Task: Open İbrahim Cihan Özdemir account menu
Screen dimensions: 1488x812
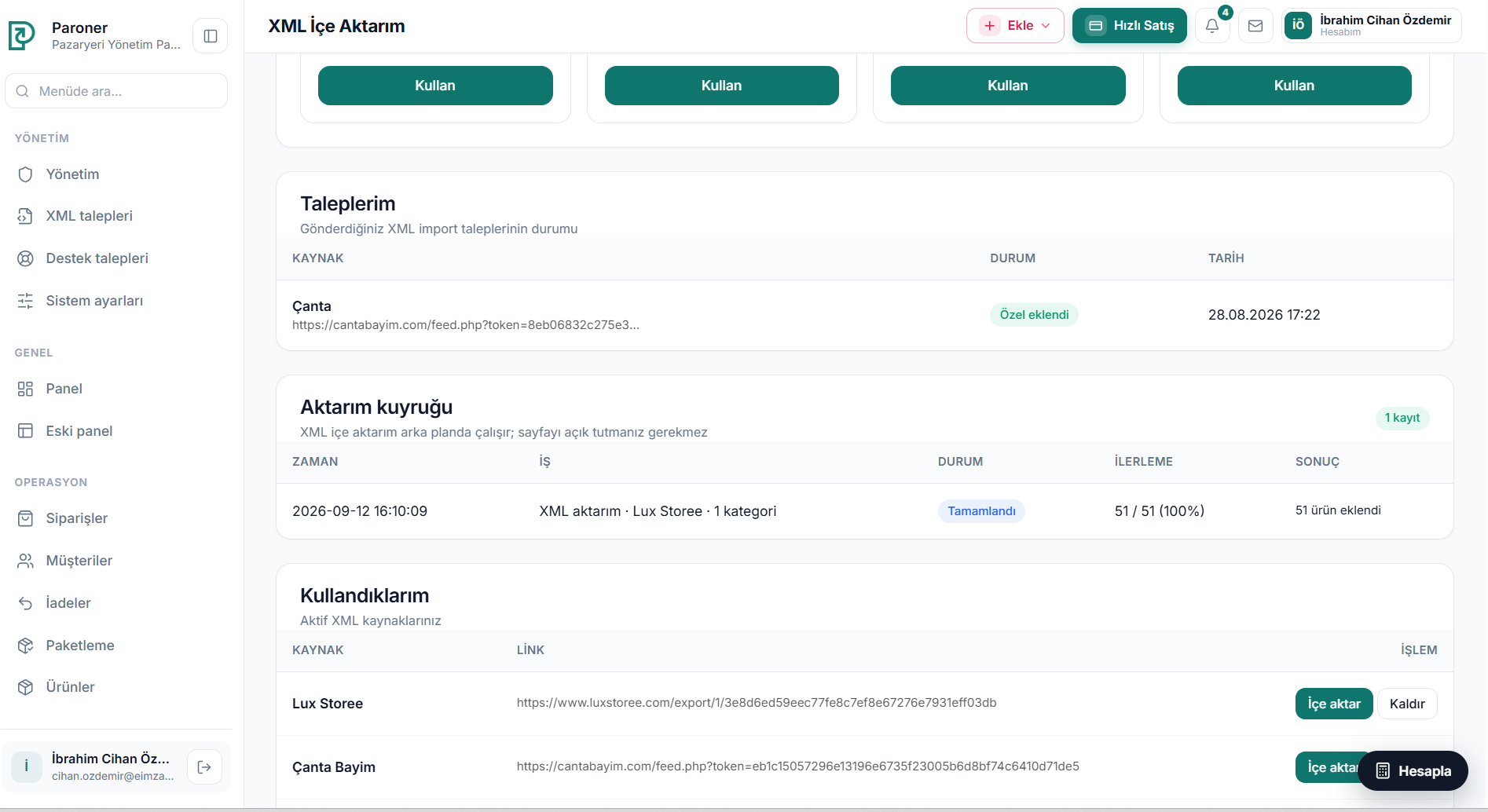Action: coord(1372,26)
